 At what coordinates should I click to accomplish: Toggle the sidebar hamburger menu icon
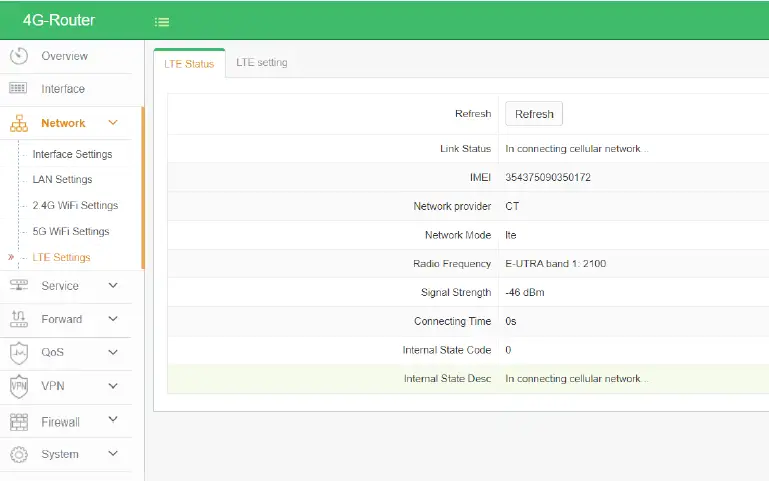162,22
